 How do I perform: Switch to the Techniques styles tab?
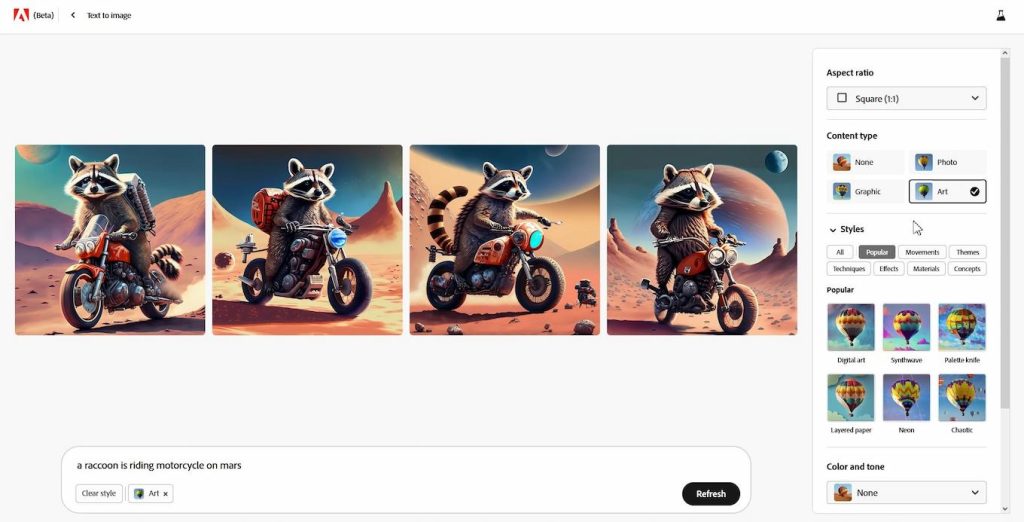click(848, 269)
